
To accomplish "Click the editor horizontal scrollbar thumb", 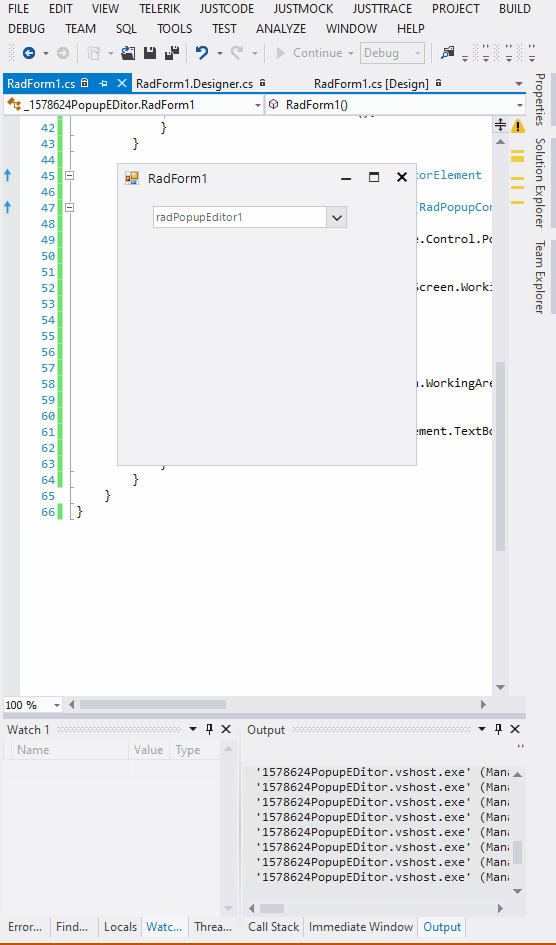I will (x=153, y=704).
